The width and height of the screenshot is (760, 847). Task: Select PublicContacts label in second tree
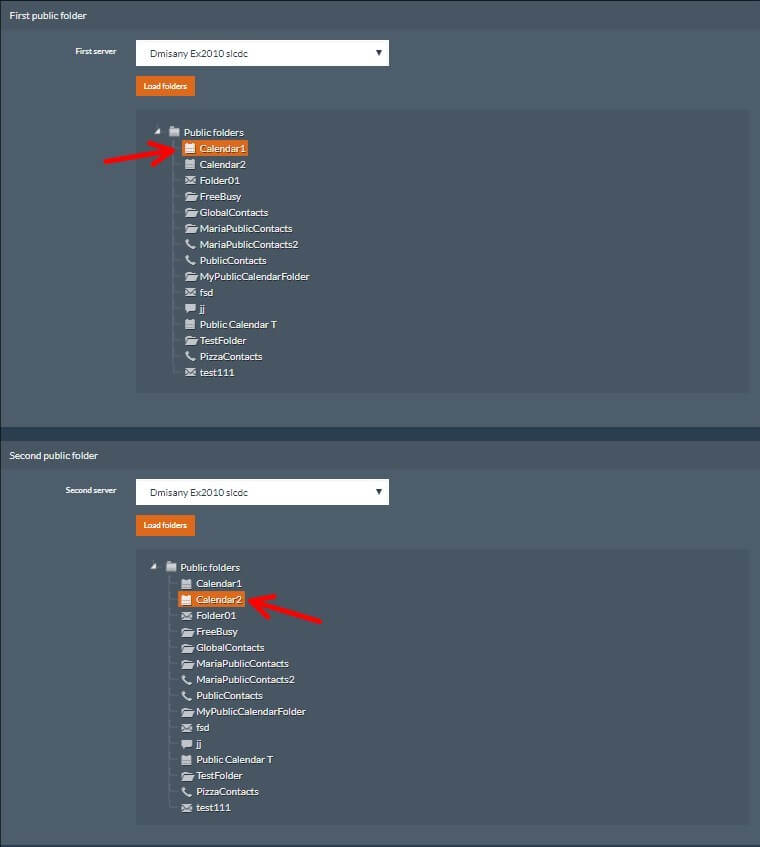[230, 695]
